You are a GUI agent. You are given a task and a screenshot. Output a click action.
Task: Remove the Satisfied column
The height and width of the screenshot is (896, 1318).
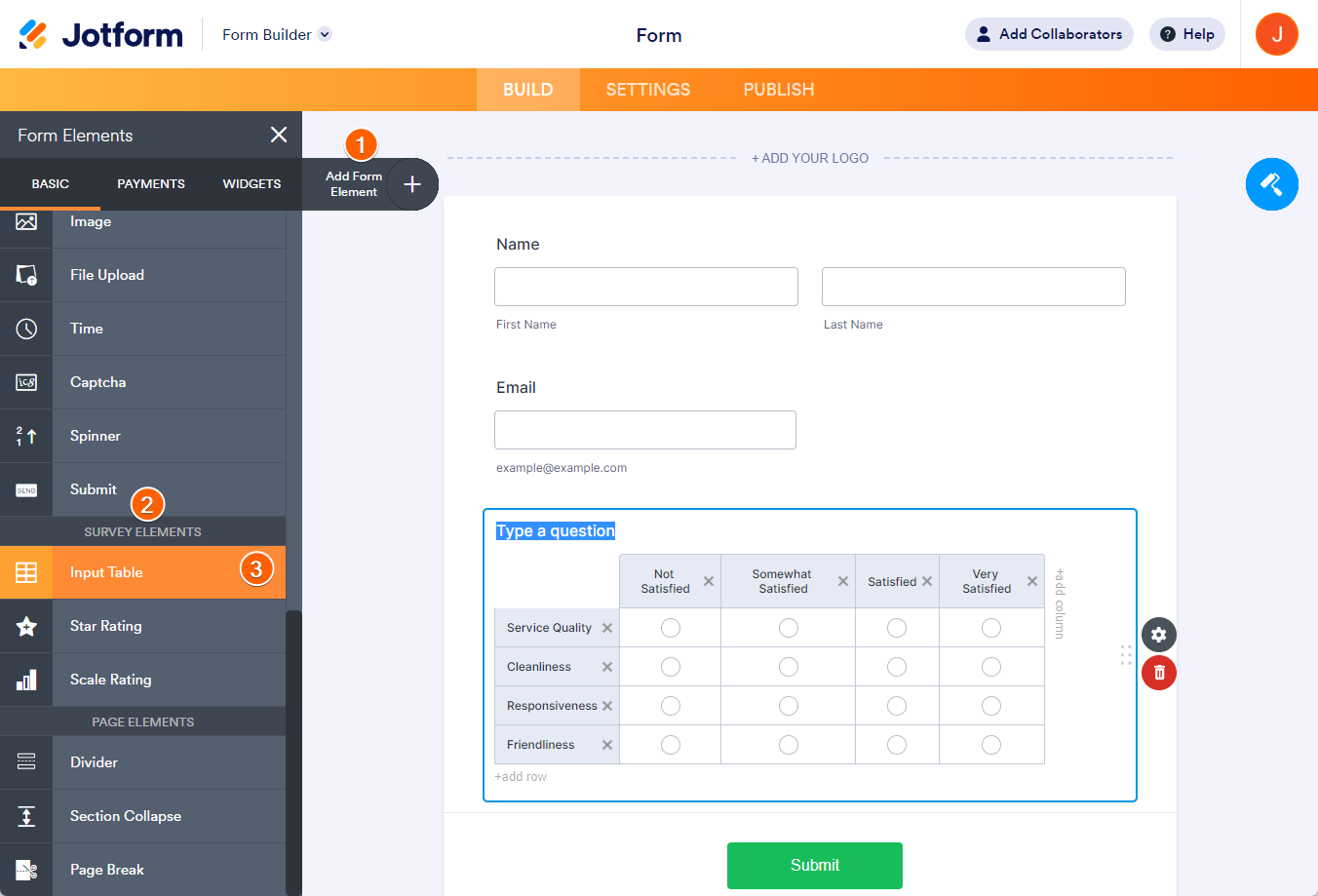coord(927,581)
